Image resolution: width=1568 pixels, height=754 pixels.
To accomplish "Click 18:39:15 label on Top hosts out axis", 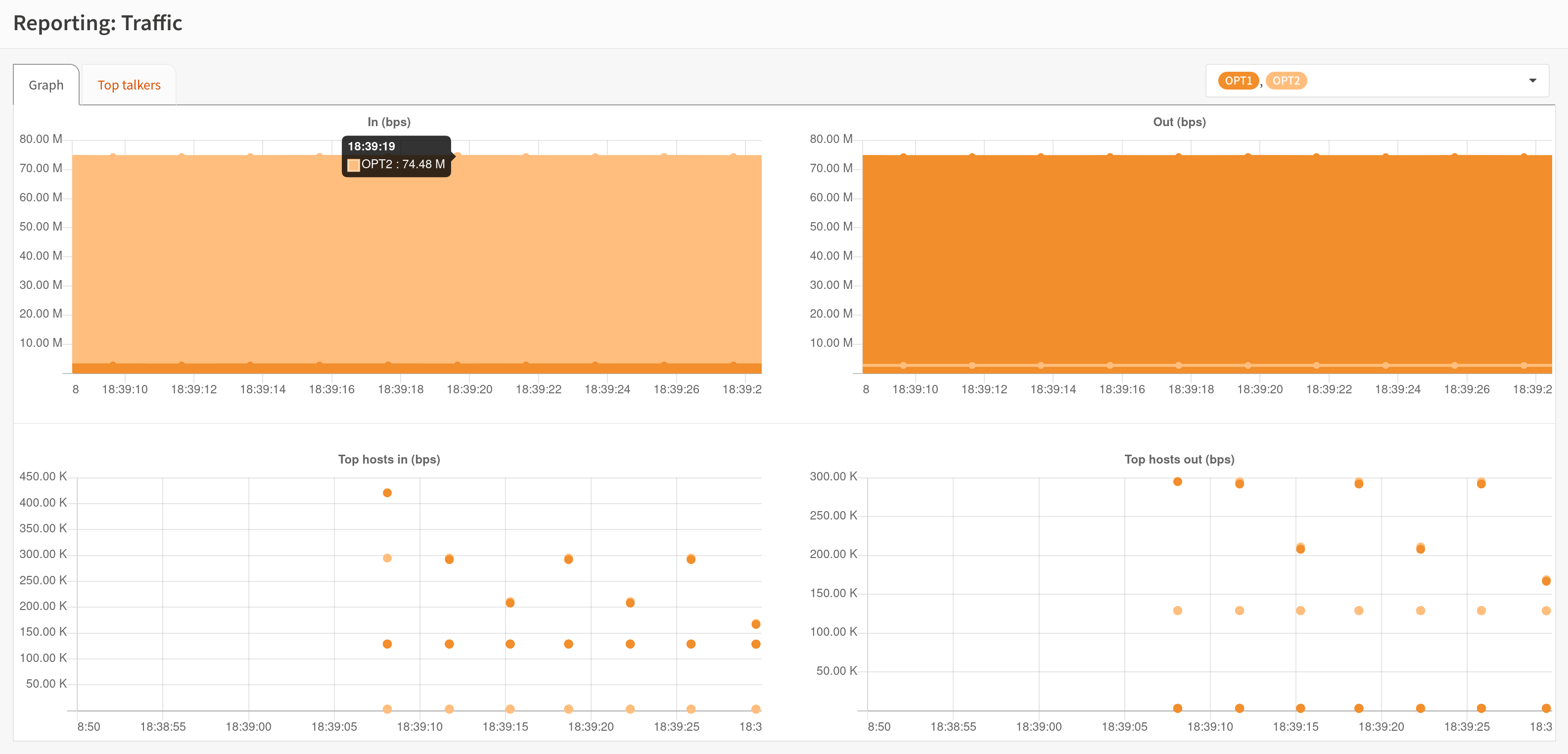I will click(1295, 727).
